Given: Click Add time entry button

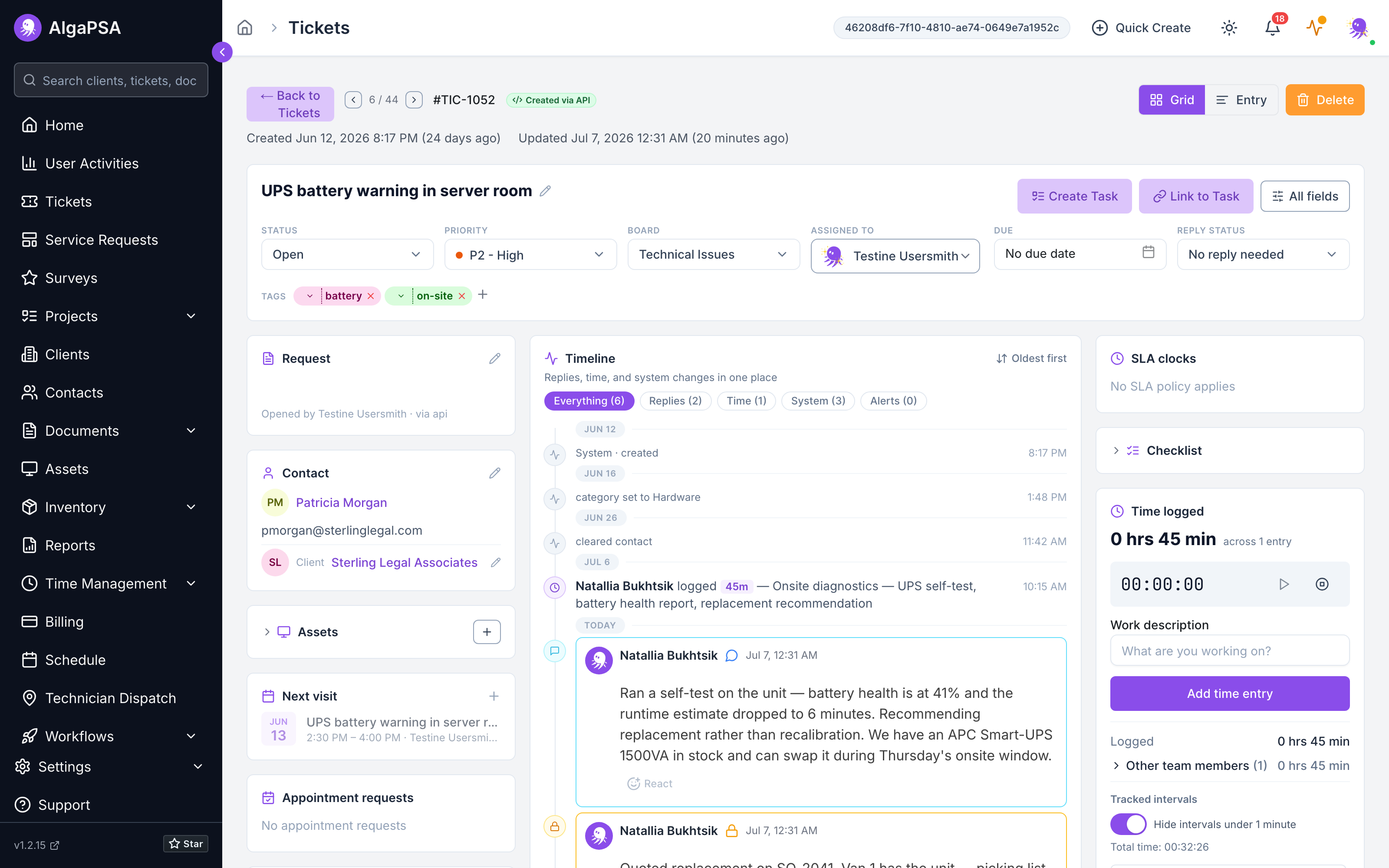Looking at the screenshot, I should [x=1229, y=694].
